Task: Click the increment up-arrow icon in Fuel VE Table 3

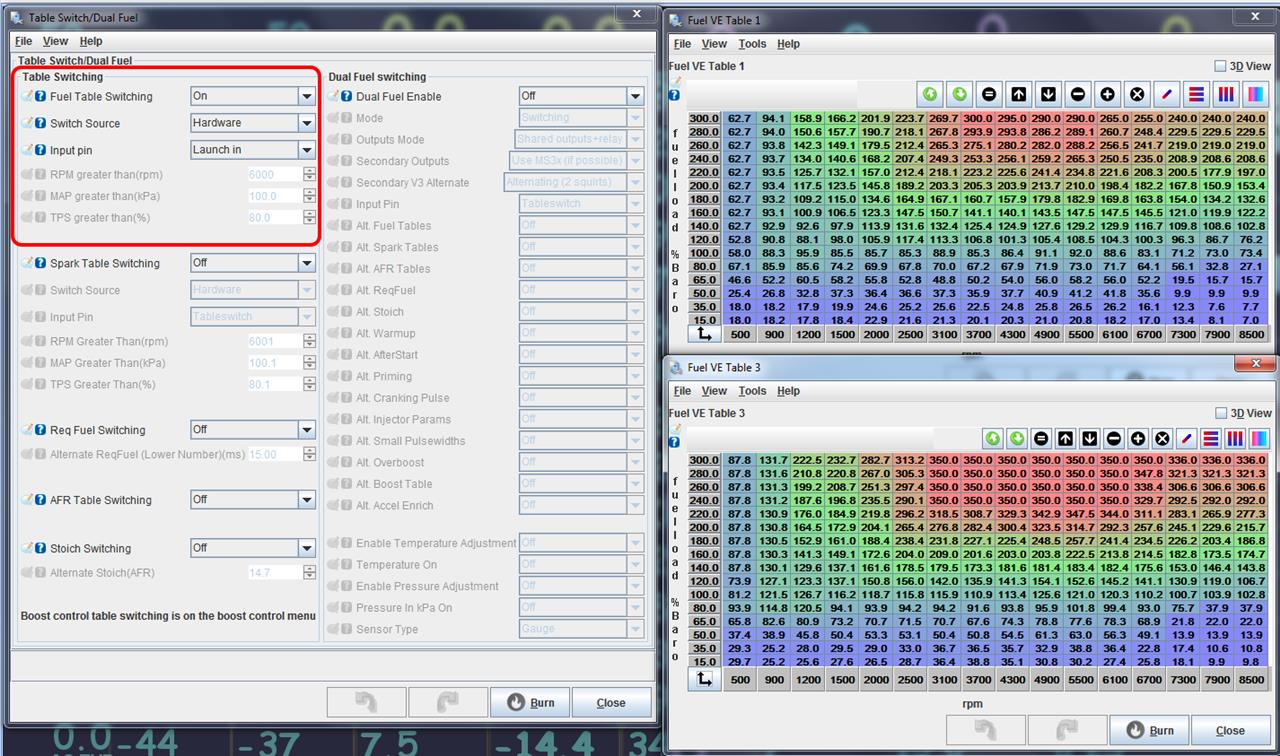Action: [1065, 438]
